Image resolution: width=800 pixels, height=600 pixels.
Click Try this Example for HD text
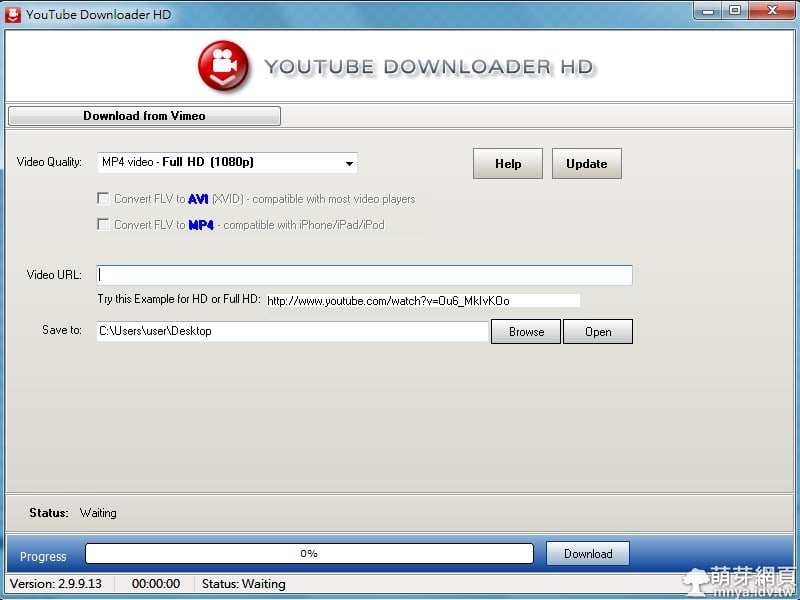(x=179, y=299)
